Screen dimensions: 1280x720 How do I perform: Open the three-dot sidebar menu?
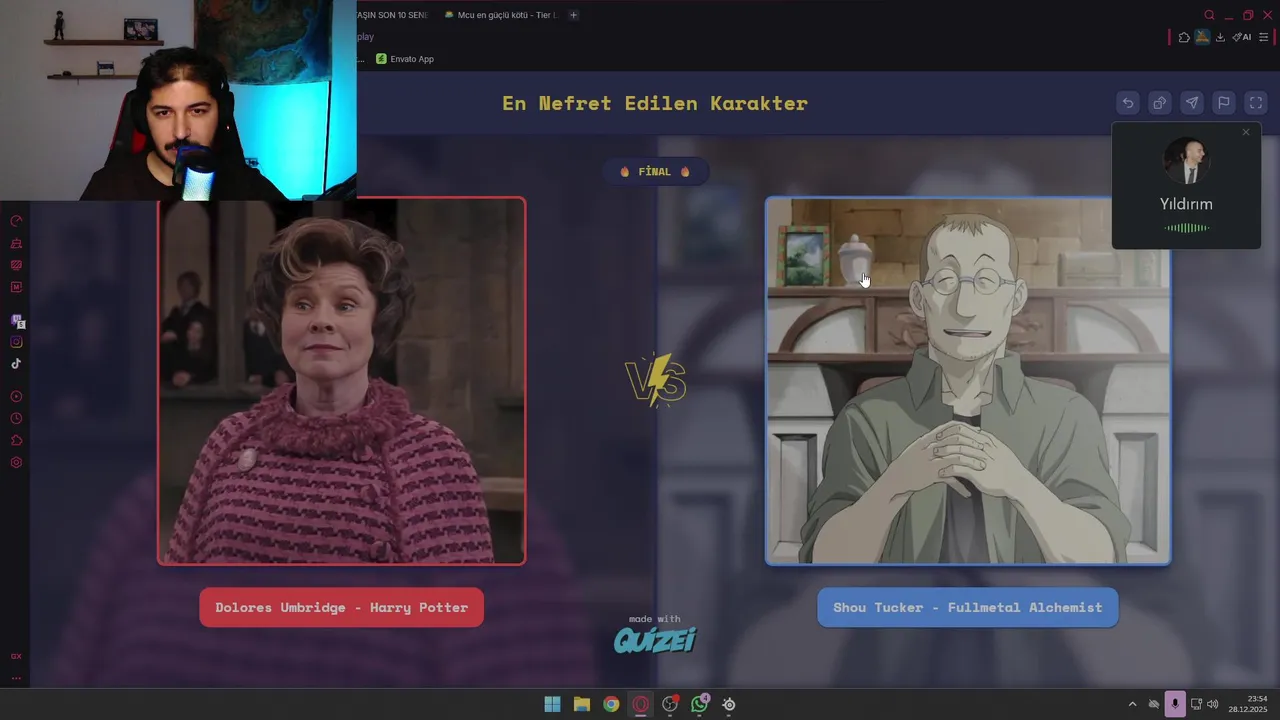tap(16, 678)
